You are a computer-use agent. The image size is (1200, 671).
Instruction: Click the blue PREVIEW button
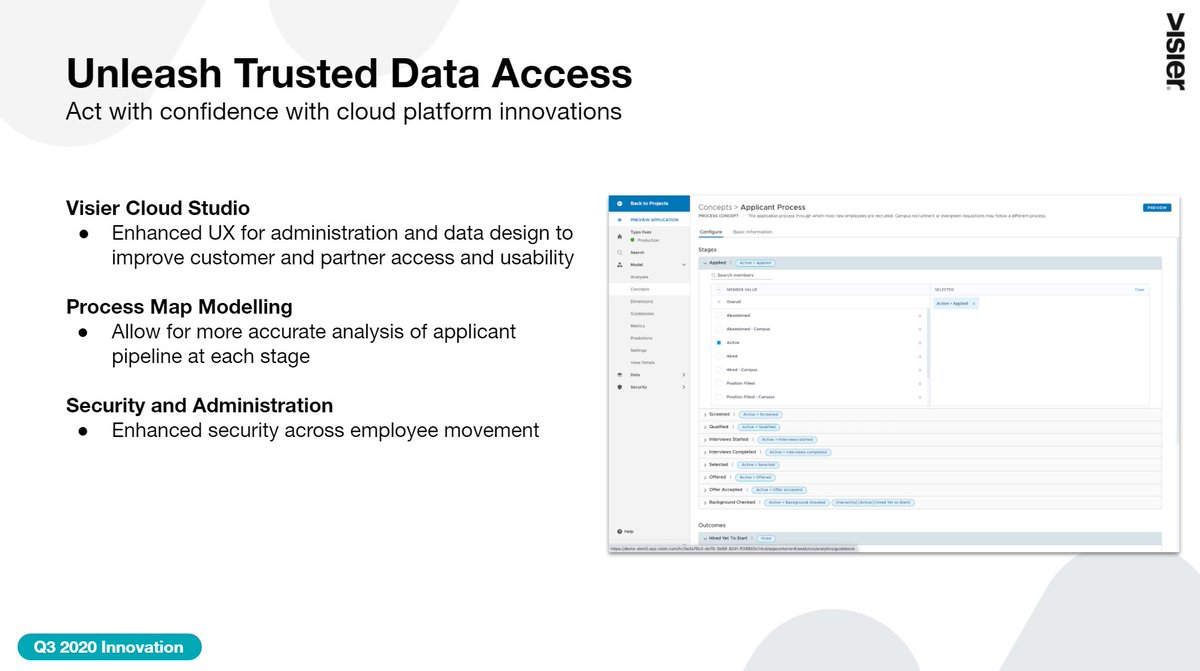pos(1157,208)
